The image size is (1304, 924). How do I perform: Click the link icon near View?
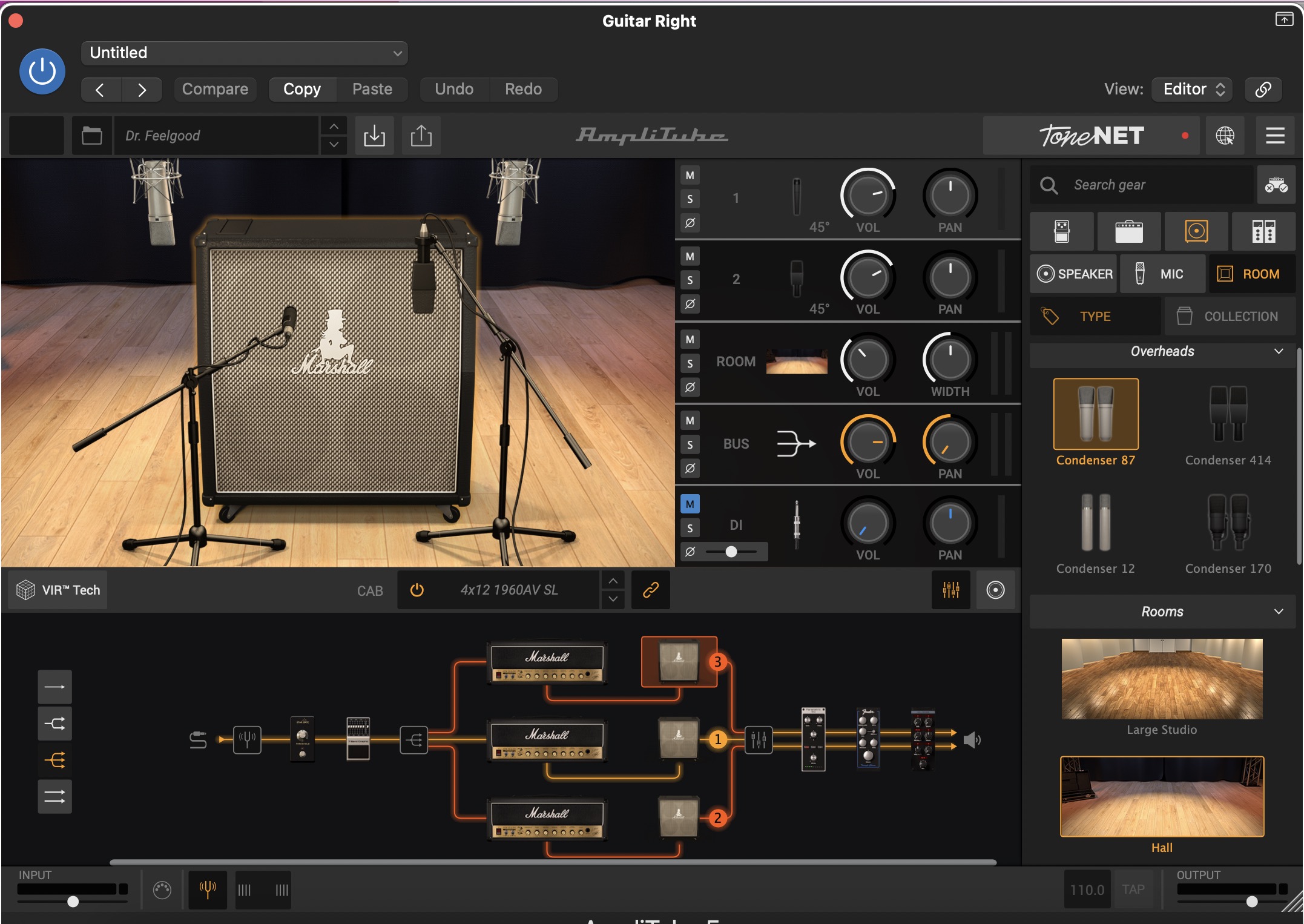coord(1263,90)
